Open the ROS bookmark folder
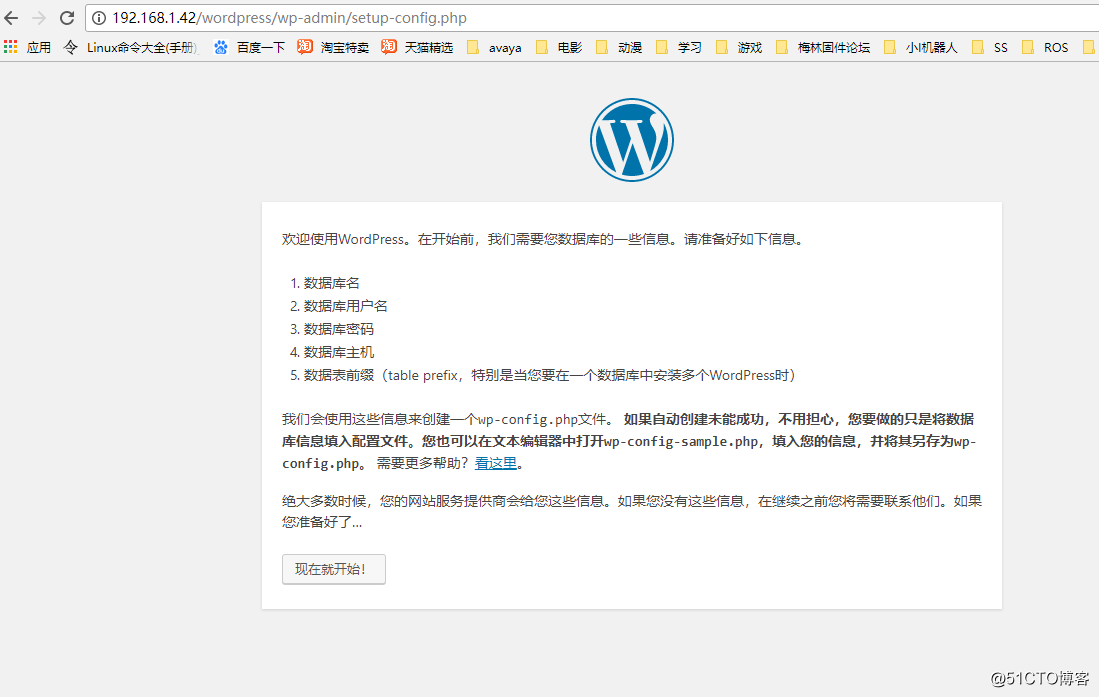The width and height of the screenshot is (1099, 697). click(1045, 48)
